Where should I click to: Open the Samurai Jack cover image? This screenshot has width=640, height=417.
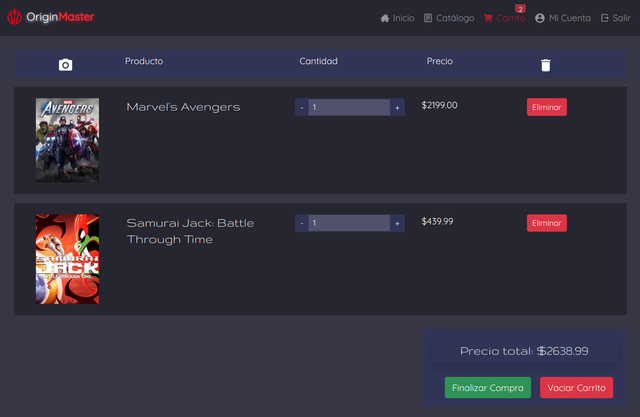click(67, 259)
